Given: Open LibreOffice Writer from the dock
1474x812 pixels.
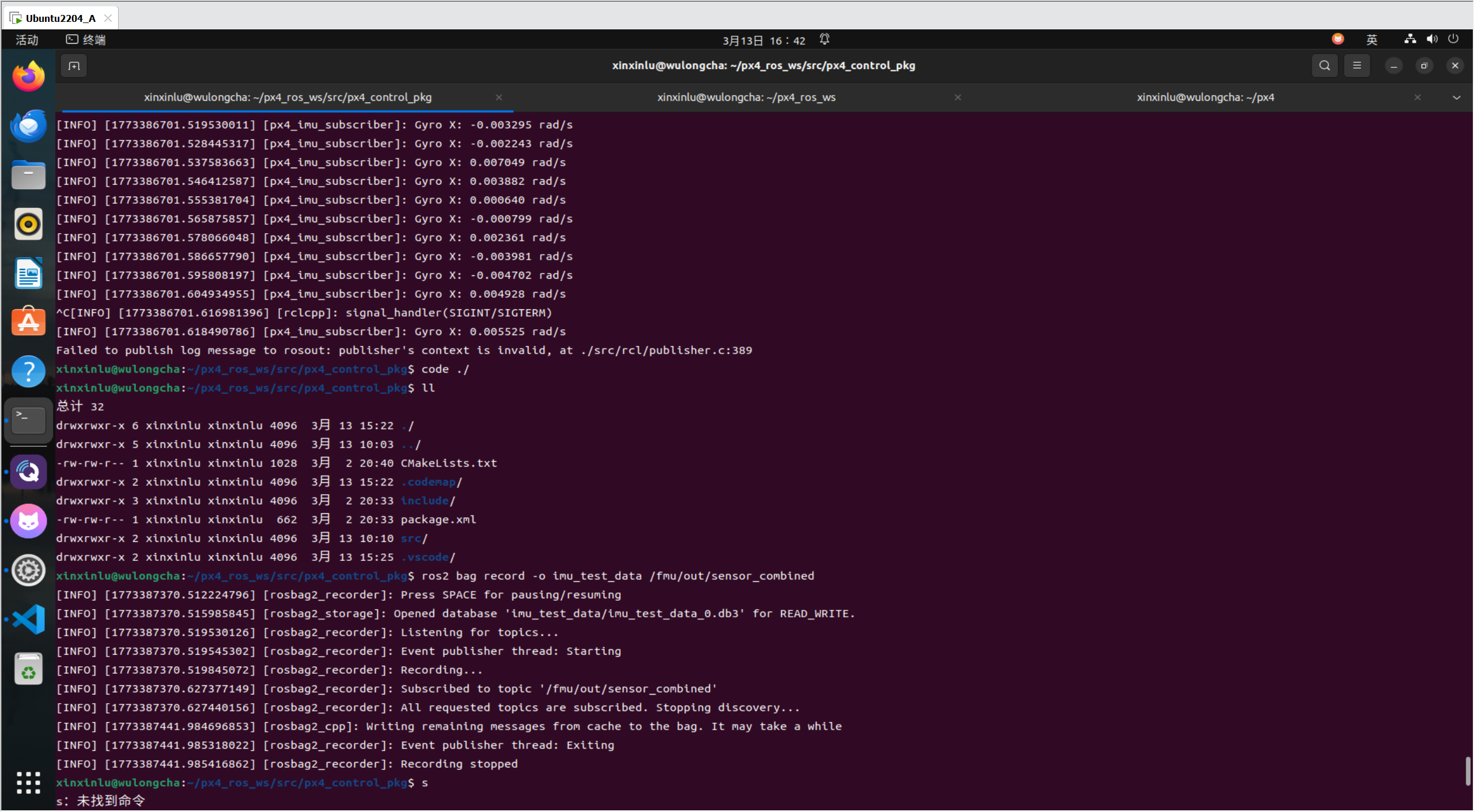Looking at the screenshot, I should [28, 273].
